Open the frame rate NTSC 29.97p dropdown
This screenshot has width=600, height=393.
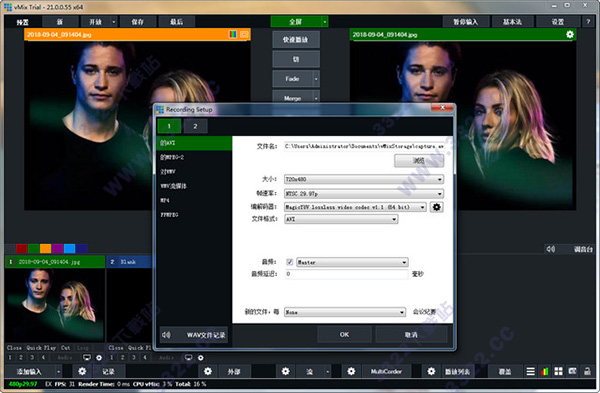click(x=364, y=194)
